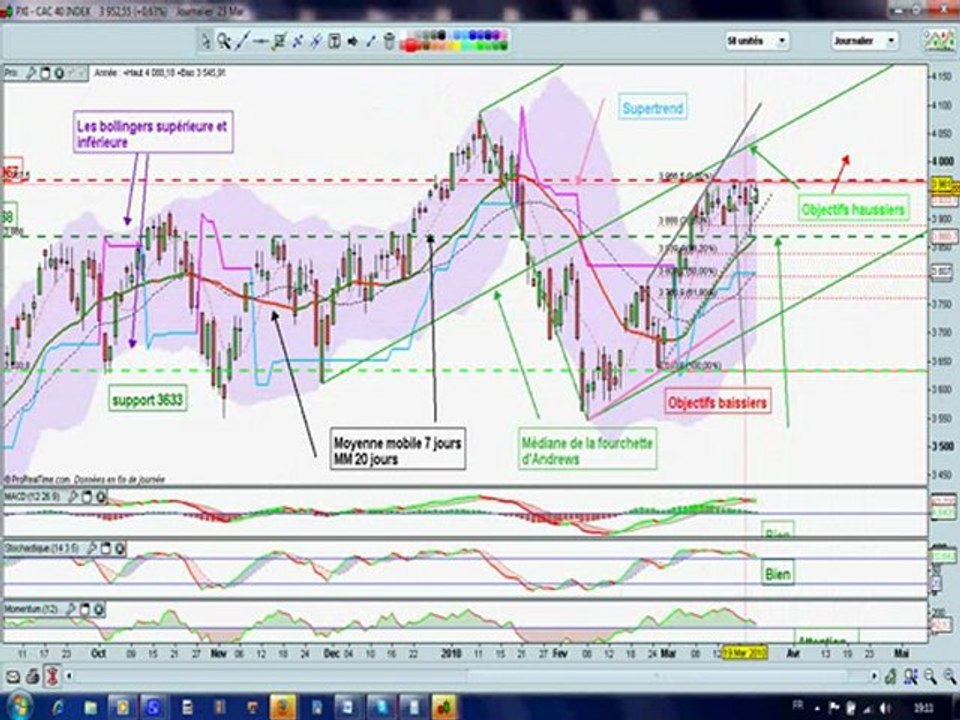Open the Journalier timeframe dropdown
This screenshot has width=960, height=720.
coord(864,41)
